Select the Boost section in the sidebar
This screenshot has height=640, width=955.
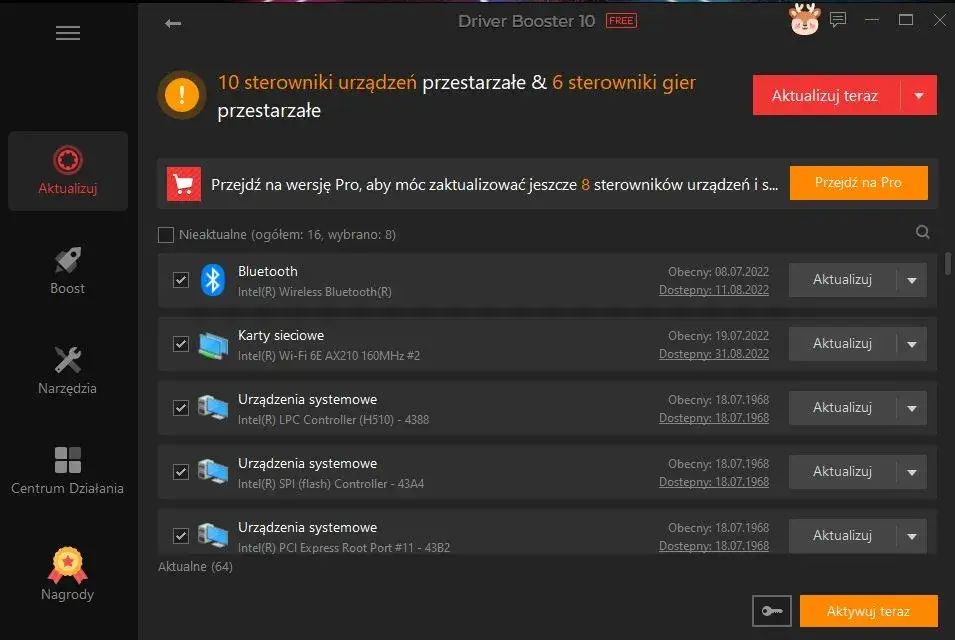(67, 270)
